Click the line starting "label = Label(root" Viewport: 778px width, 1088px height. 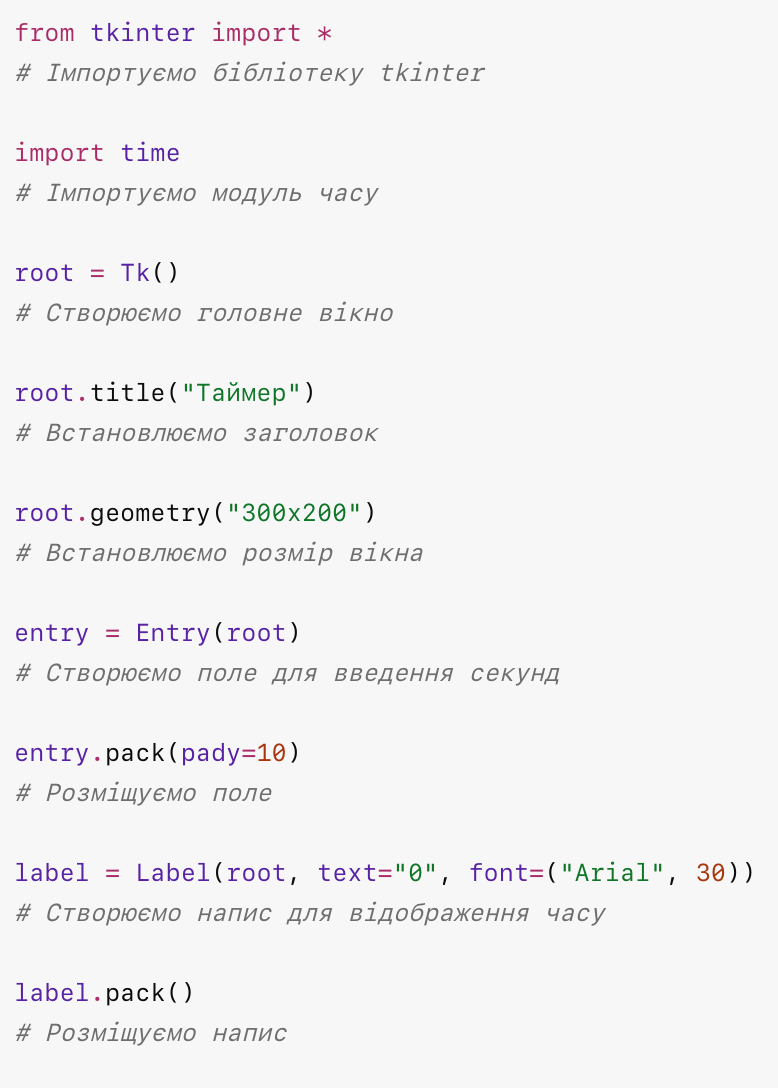(x=385, y=873)
